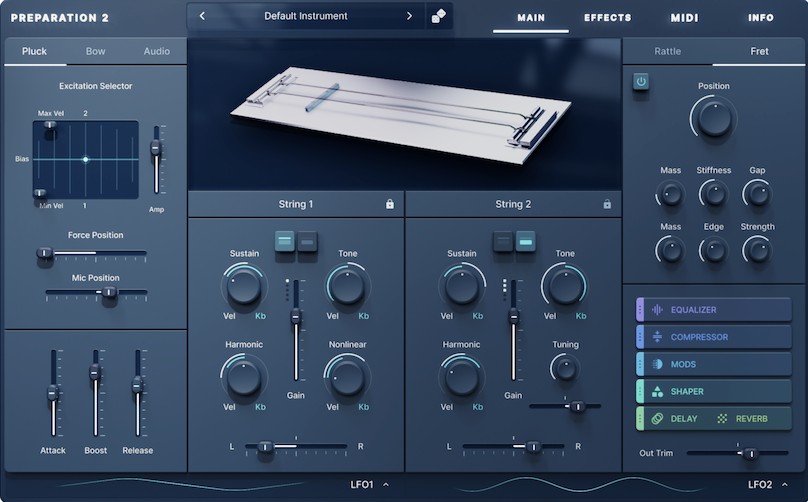Toggle the String 1 lock icon
This screenshot has height=502, width=808.
pos(390,204)
